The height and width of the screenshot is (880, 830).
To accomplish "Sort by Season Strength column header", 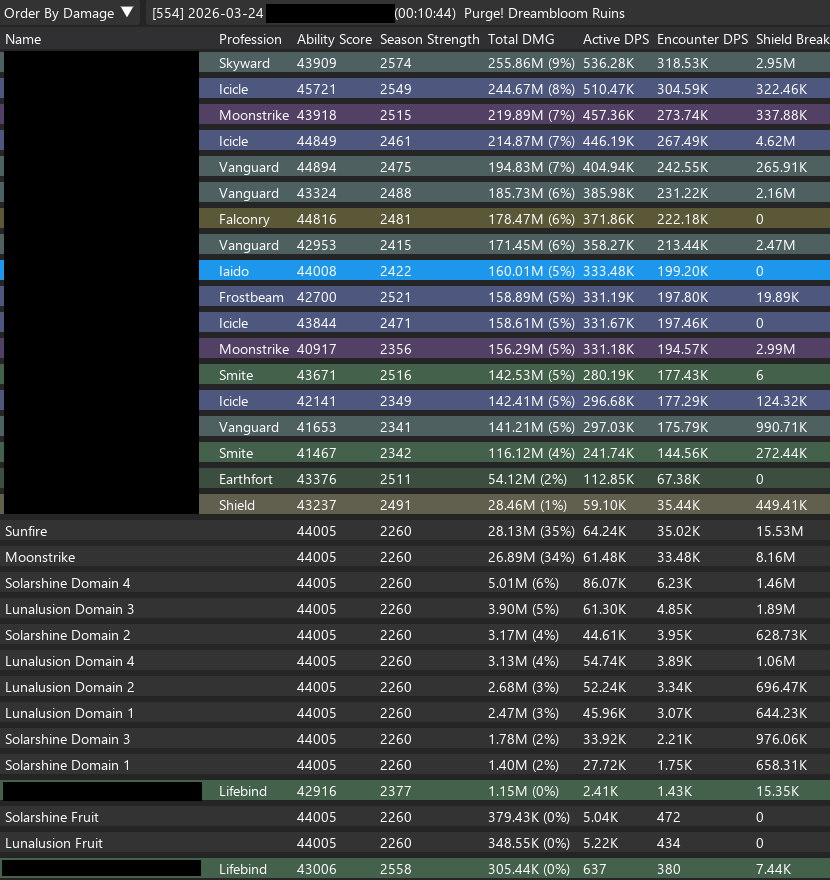I will [x=430, y=39].
